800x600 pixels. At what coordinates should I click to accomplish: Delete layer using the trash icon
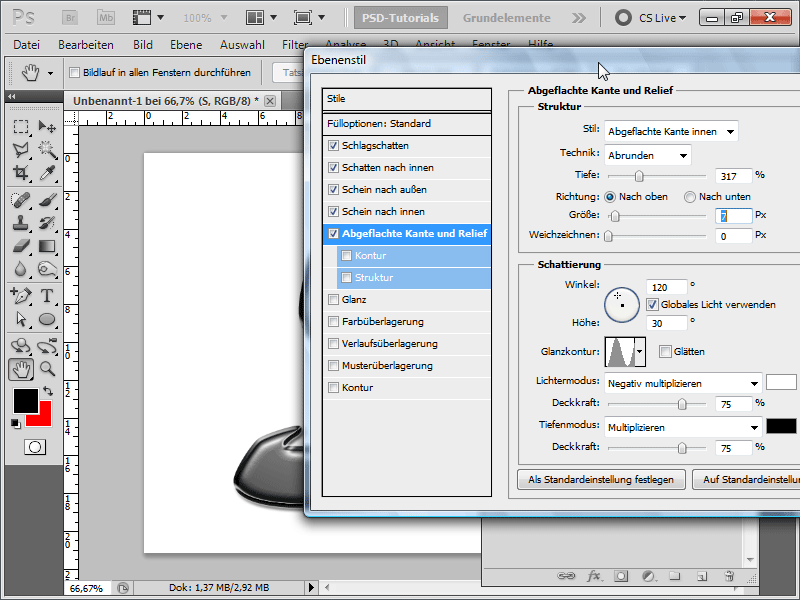tap(729, 576)
